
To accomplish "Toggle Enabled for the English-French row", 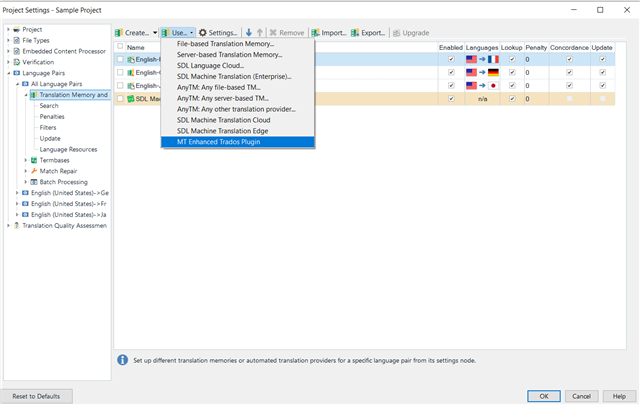I will [x=451, y=59].
